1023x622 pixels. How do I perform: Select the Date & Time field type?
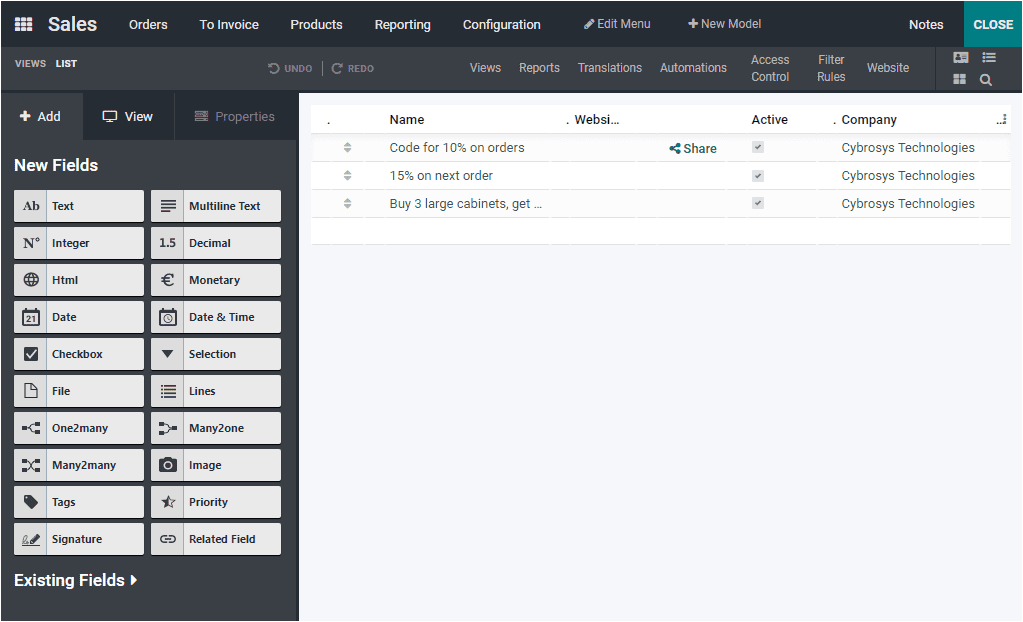215,316
